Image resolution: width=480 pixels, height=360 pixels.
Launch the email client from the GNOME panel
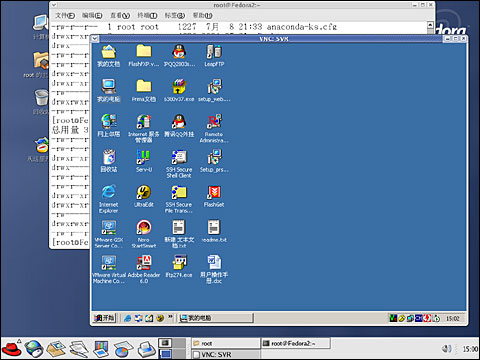pyautogui.click(x=56, y=349)
